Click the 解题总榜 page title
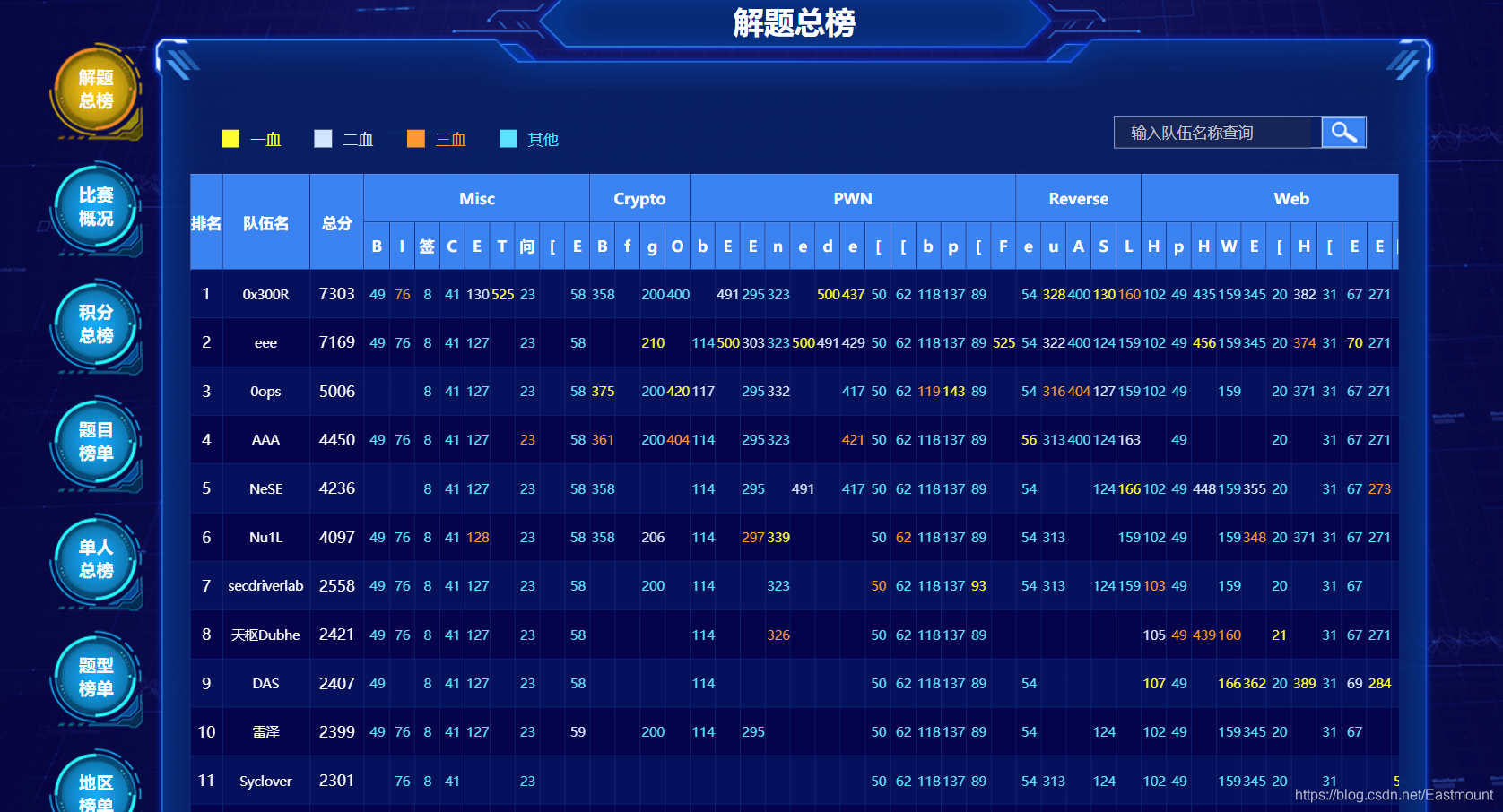1503x812 pixels. tap(794, 22)
